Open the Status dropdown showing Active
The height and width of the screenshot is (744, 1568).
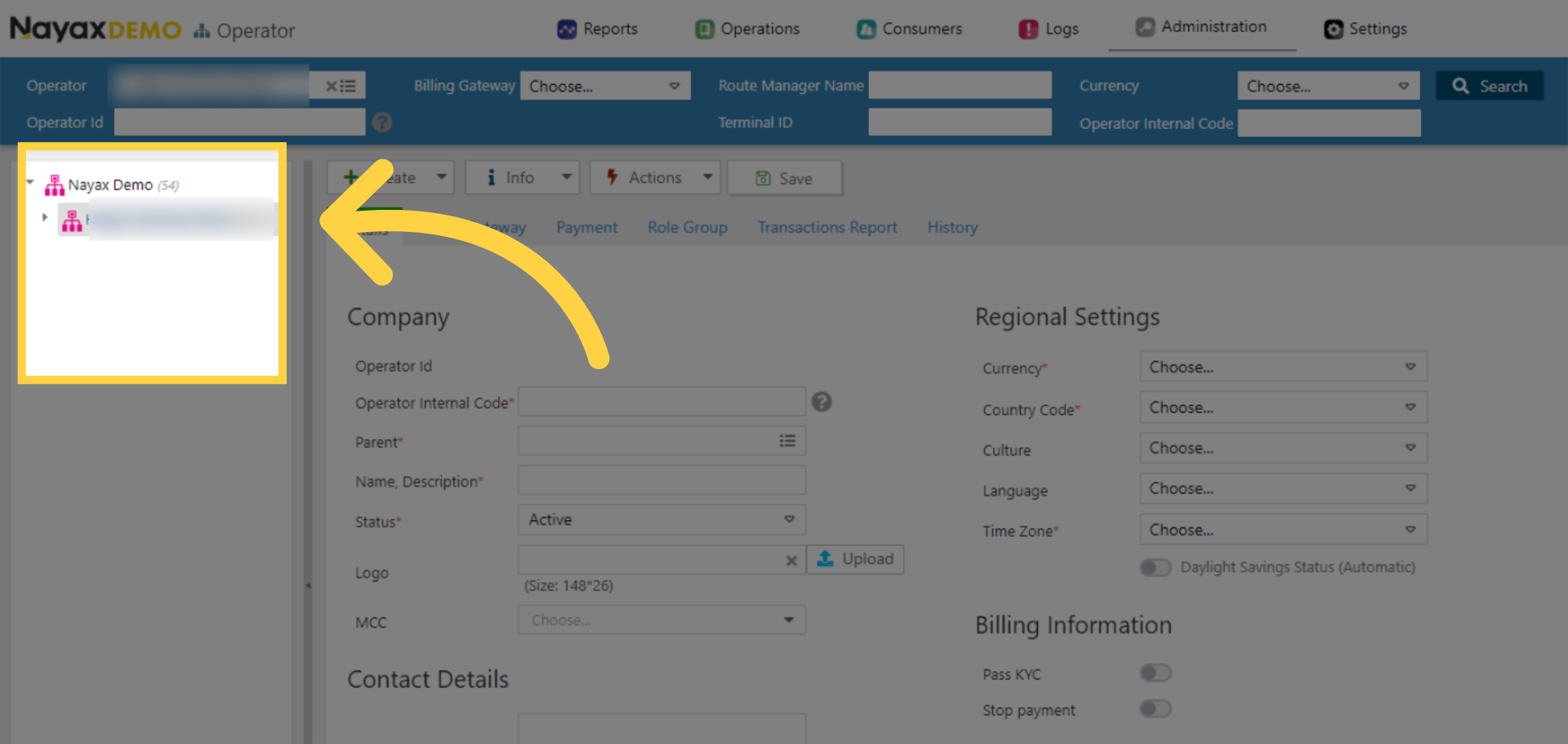point(661,519)
